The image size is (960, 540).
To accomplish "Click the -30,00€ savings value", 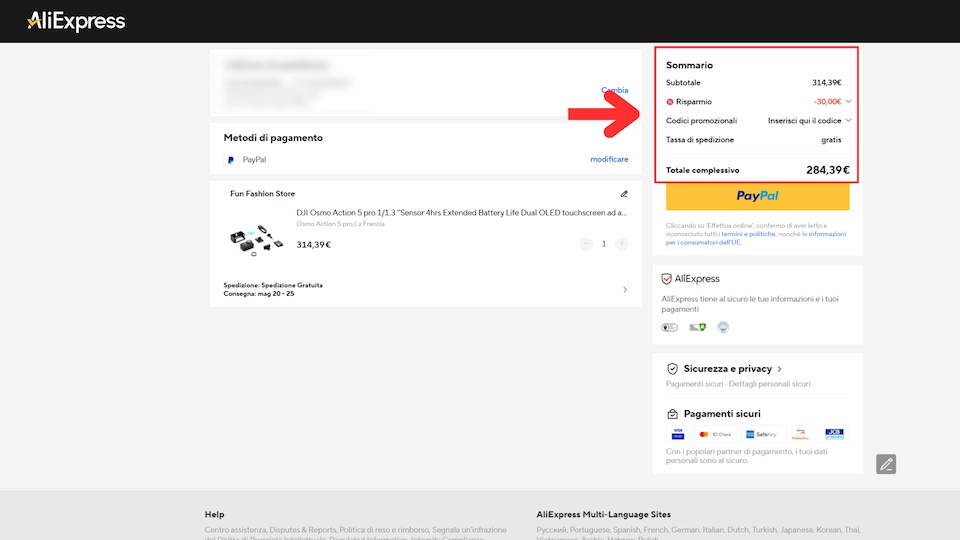I will [x=827, y=102].
